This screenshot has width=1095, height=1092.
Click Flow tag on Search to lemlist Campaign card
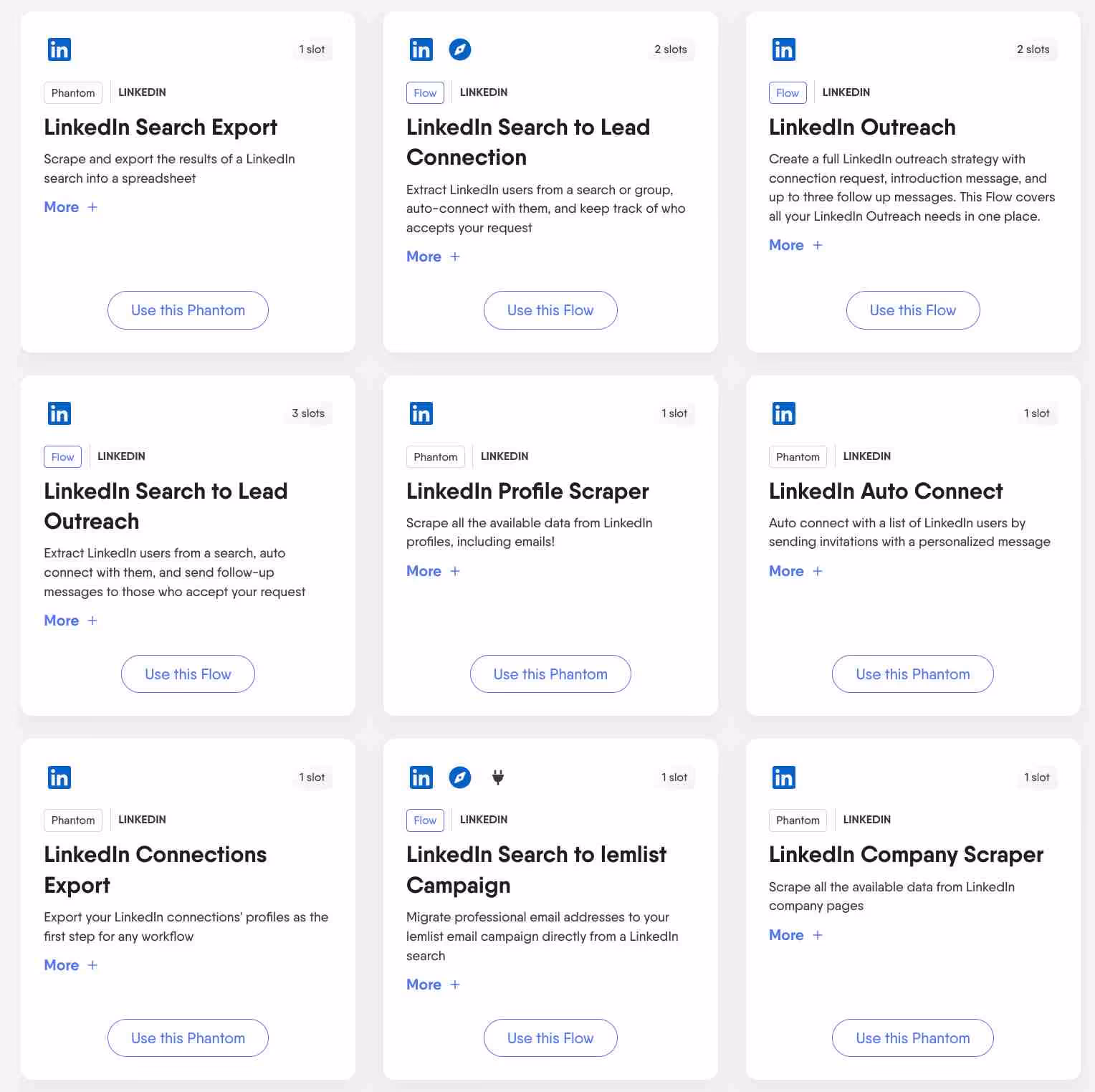425,820
